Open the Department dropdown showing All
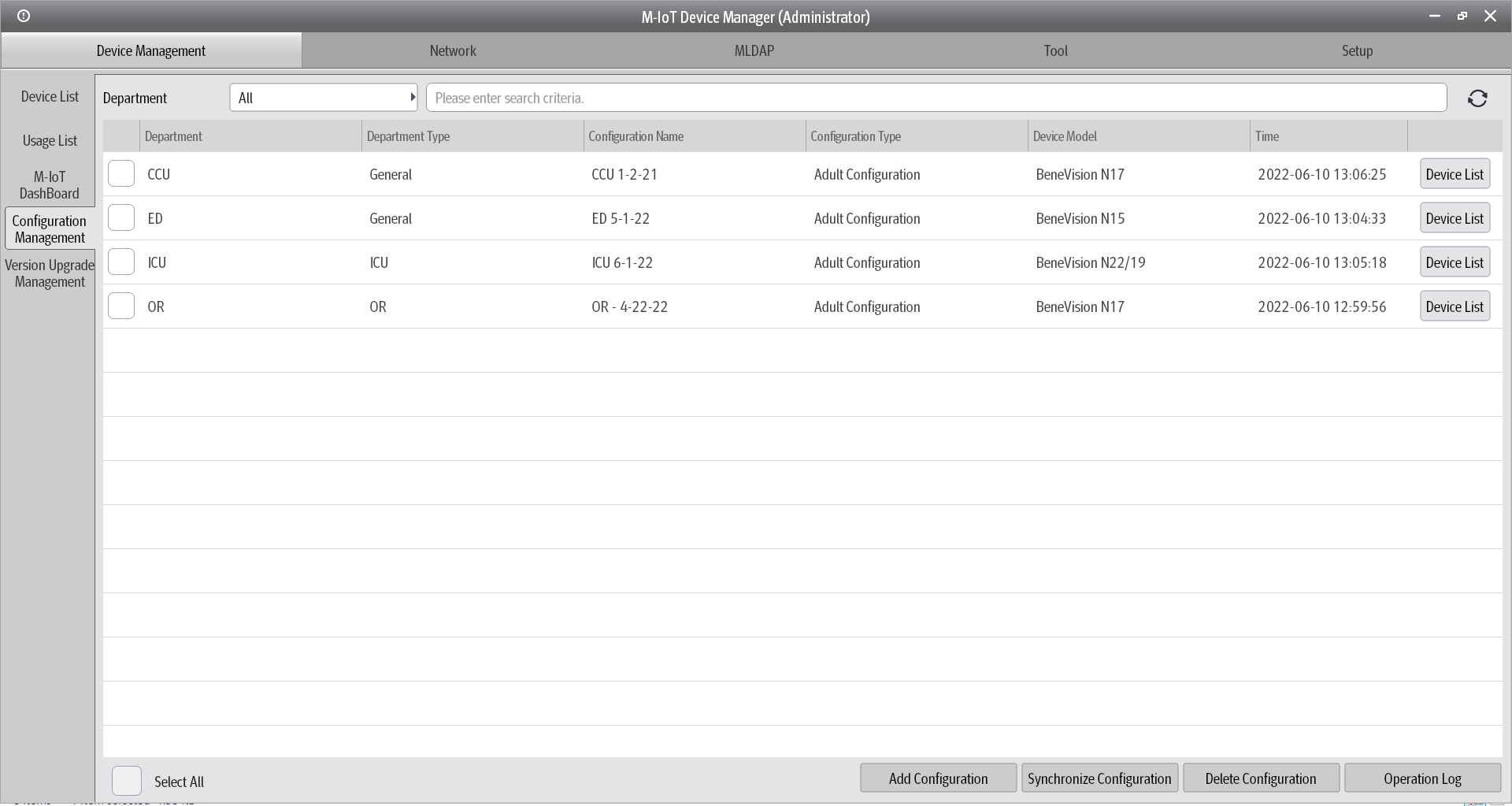 (x=324, y=97)
